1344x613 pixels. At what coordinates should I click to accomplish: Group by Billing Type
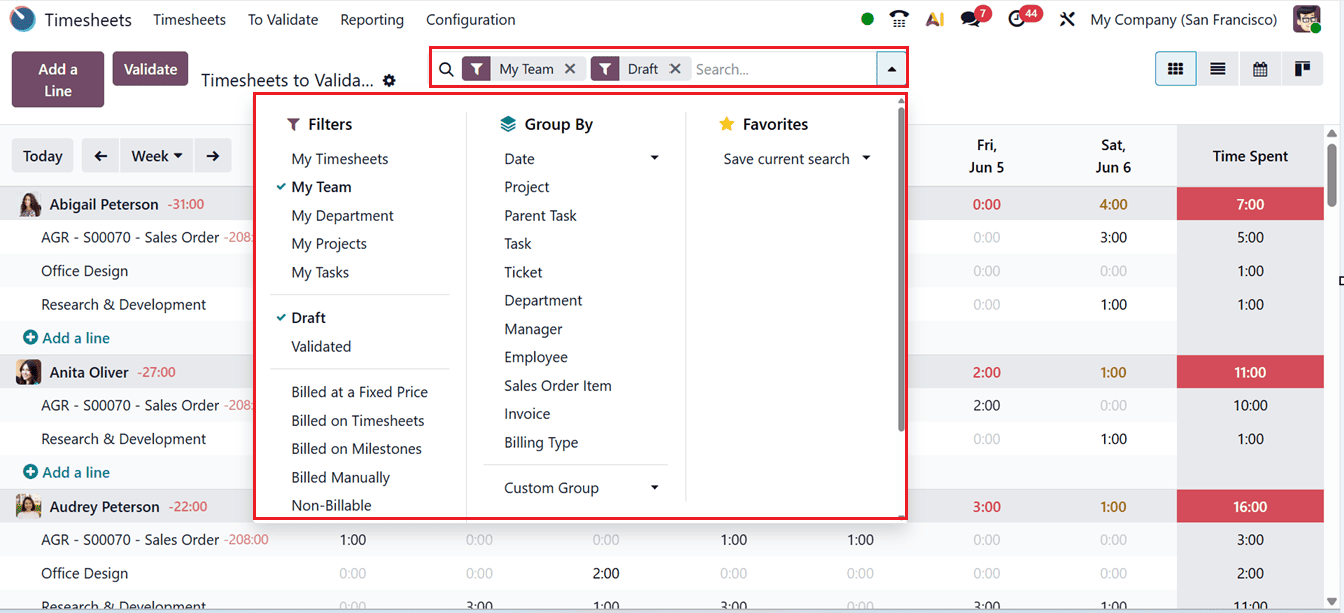[541, 443]
